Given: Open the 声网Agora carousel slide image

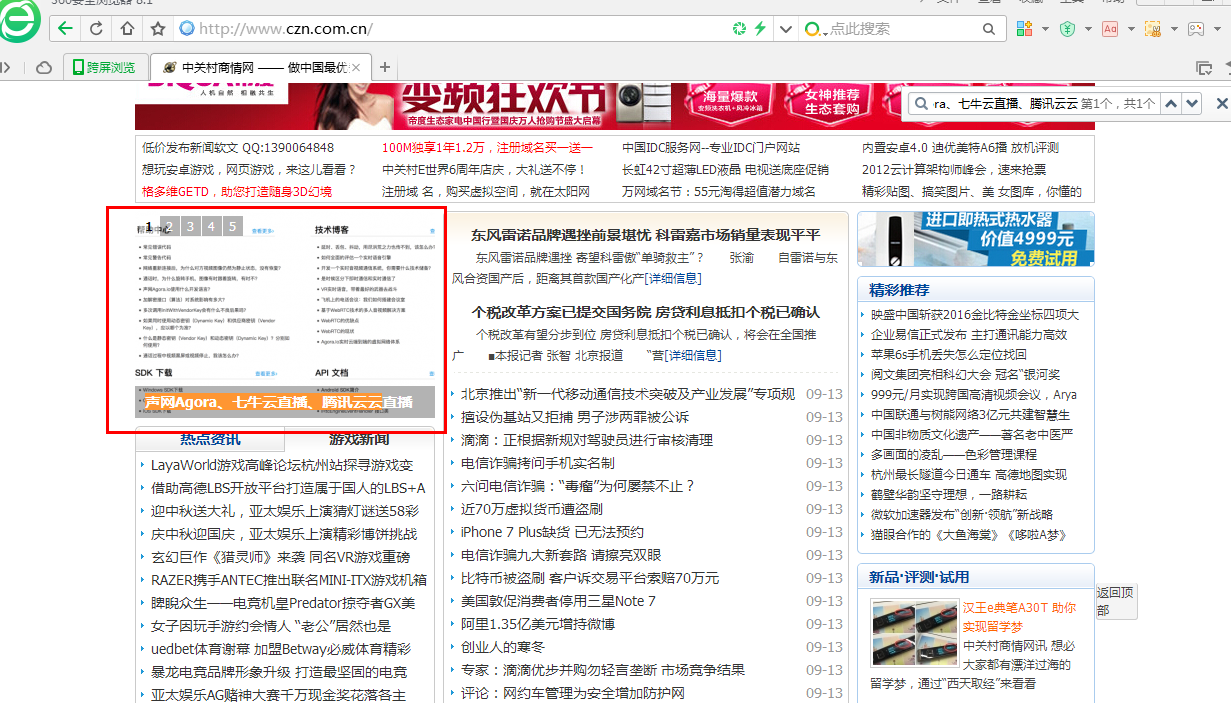Looking at the screenshot, I should (x=285, y=315).
